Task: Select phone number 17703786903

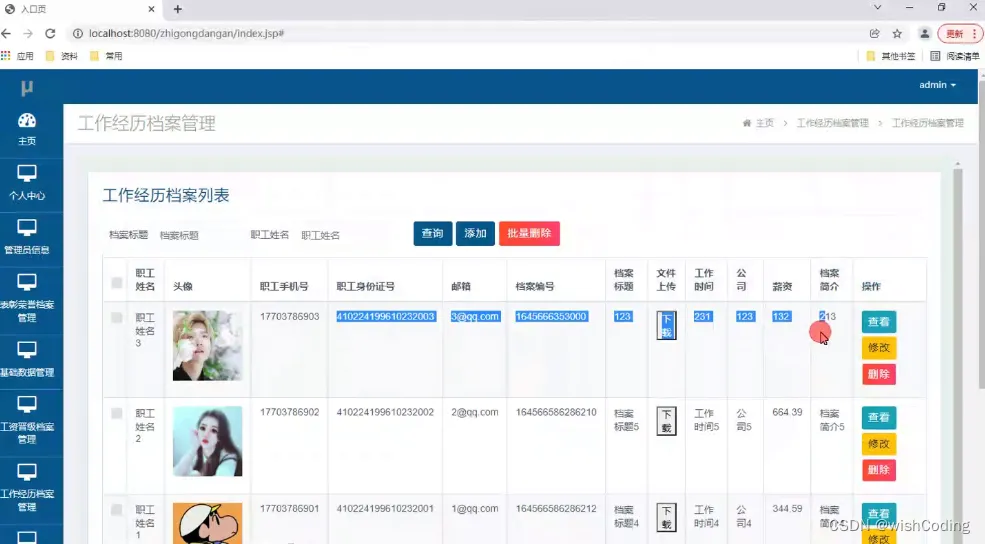Action: pyautogui.click(x=290, y=317)
